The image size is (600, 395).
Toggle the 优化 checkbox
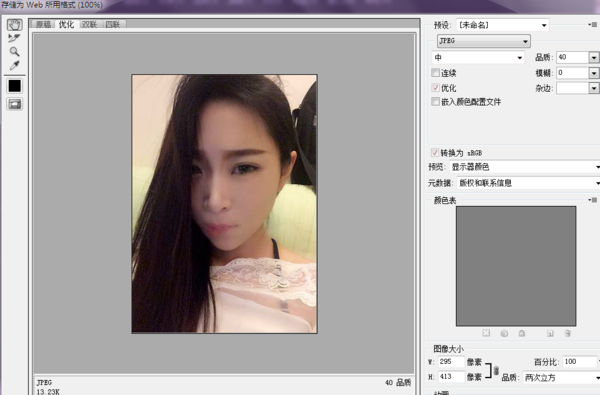tap(435, 88)
